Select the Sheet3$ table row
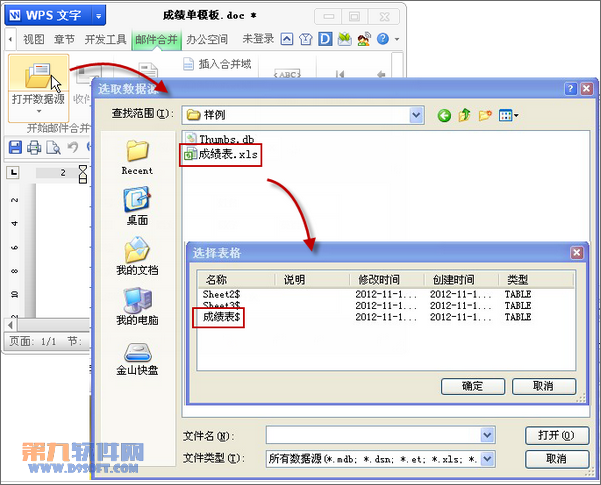This screenshot has height=485, width=601. [386, 306]
